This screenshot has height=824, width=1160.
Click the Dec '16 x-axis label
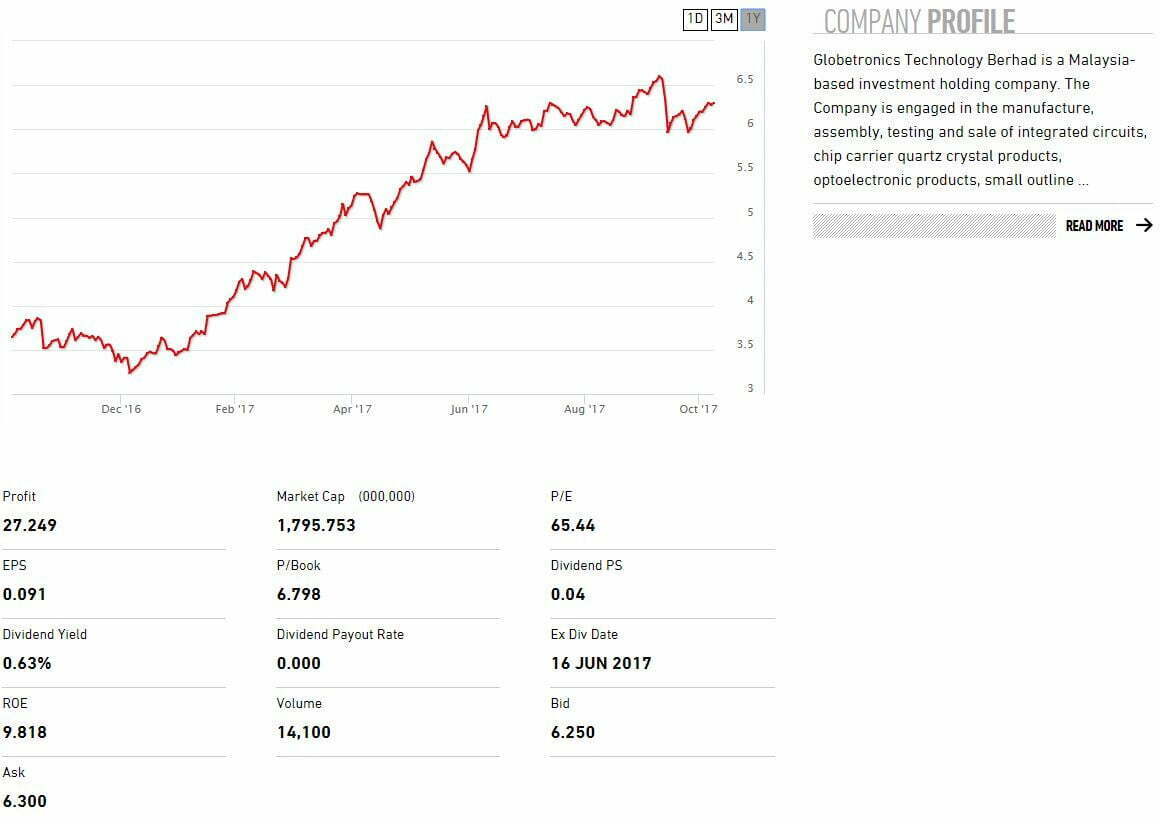pos(121,409)
